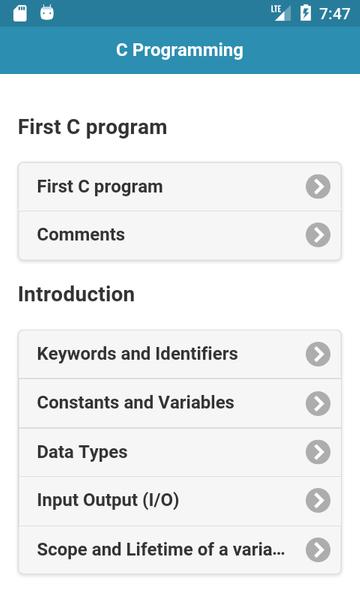Open the Data Types topic
Viewport: 360px width, 600px height.
coord(179,452)
